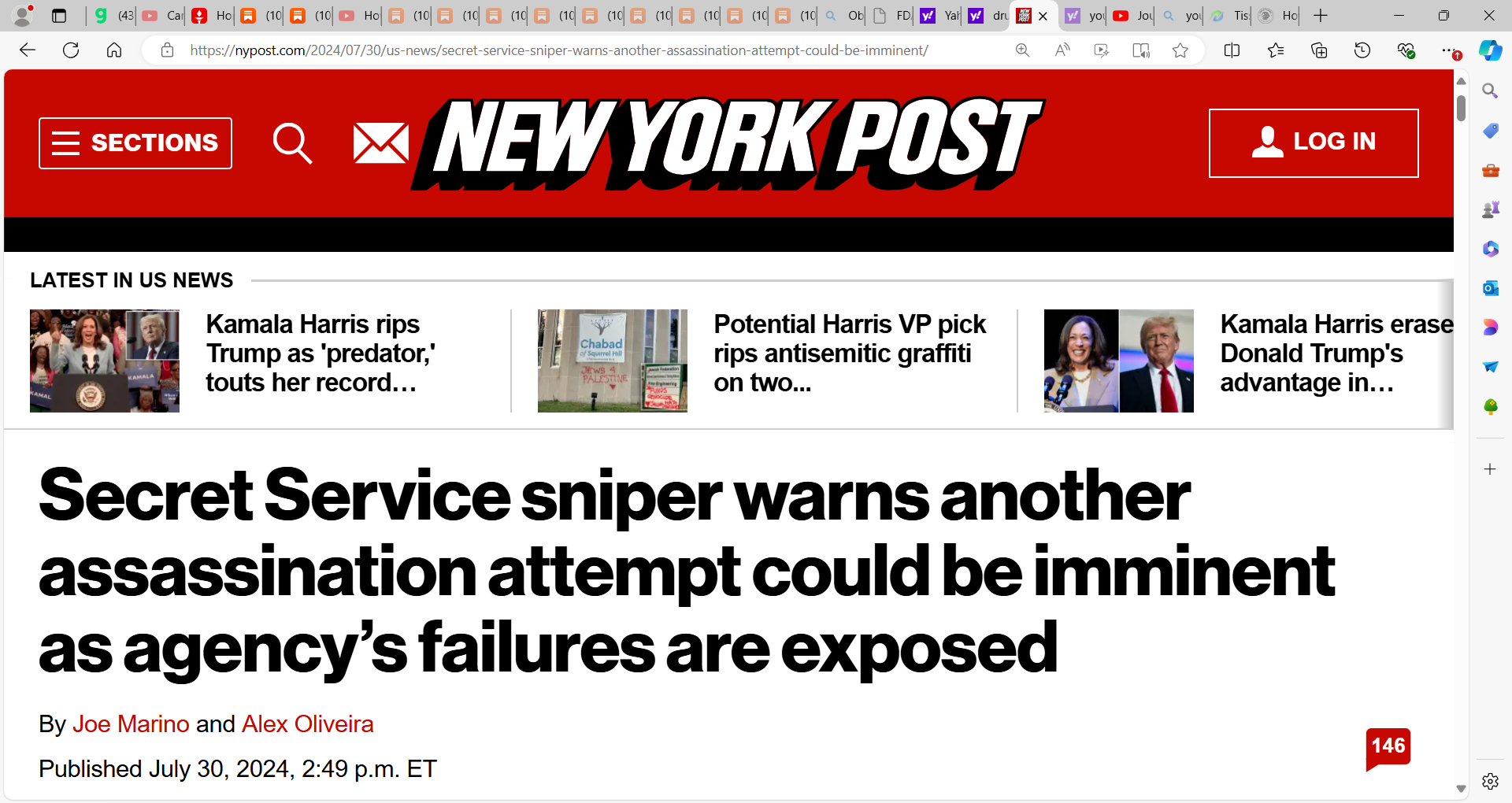Click the page vertical scrollbar thumb
This screenshot has height=803, width=1512.
point(1461,108)
